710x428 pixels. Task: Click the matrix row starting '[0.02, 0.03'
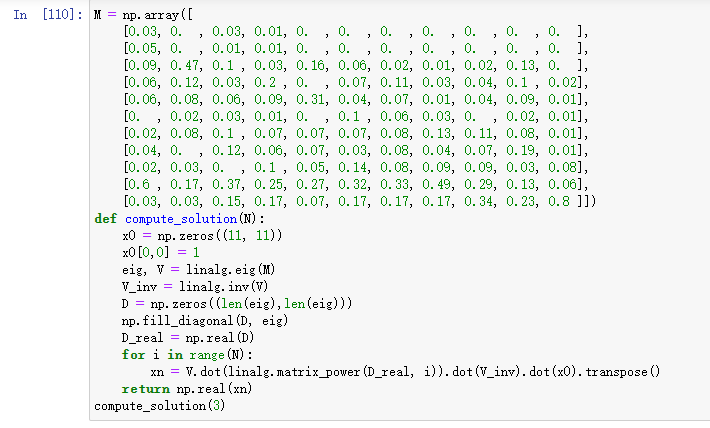356,168
